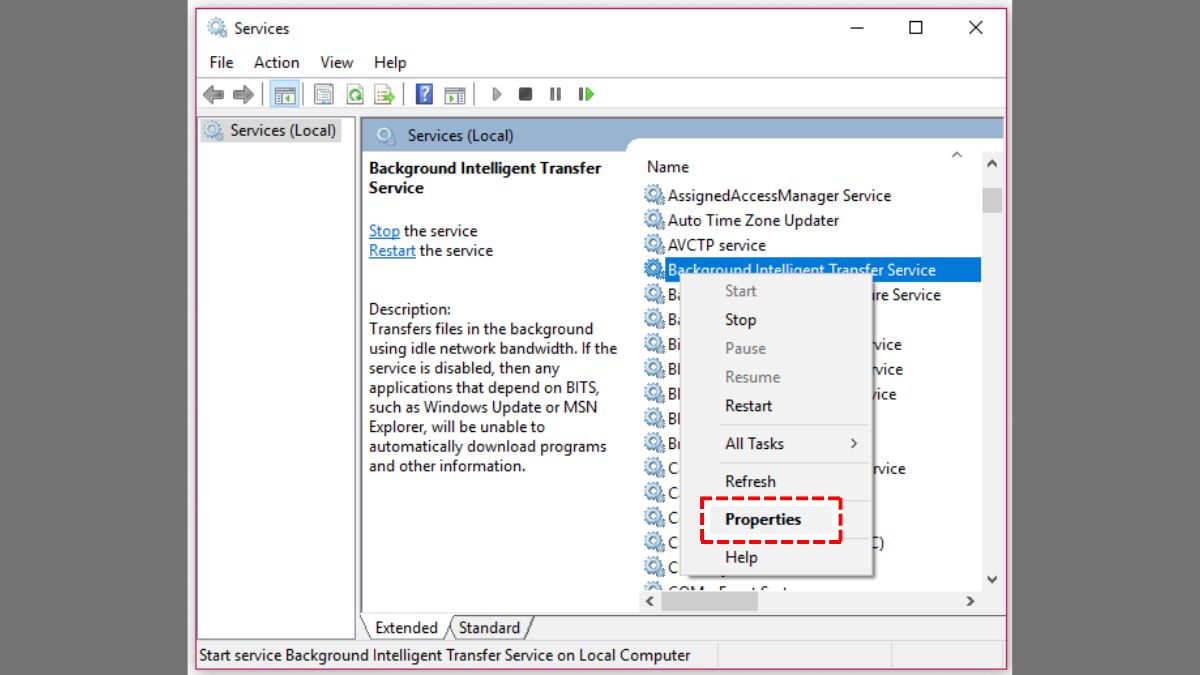
Task: Open the Help menu in menu bar
Action: click(390, 62)
